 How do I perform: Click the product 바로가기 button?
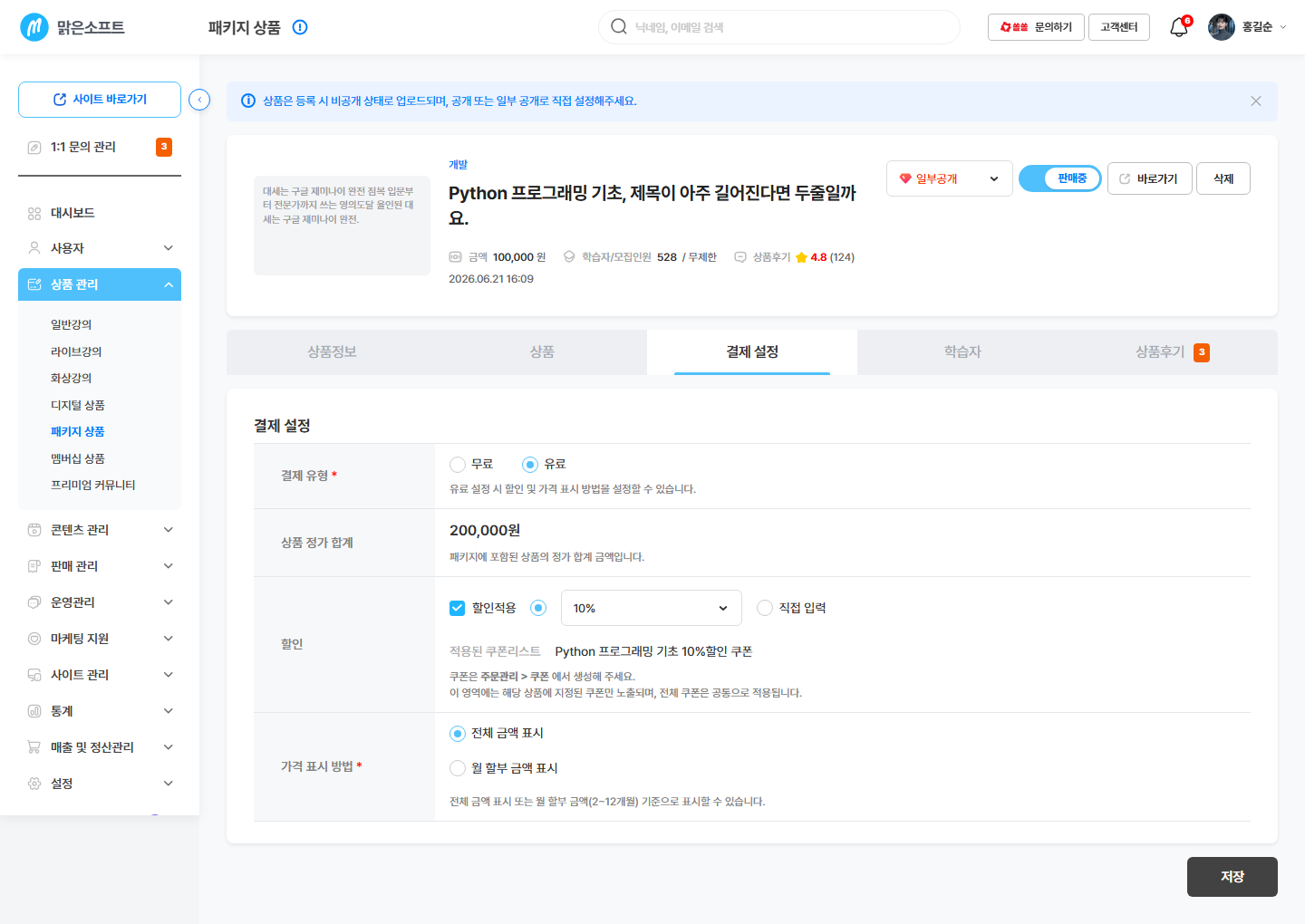point(1149,178)
